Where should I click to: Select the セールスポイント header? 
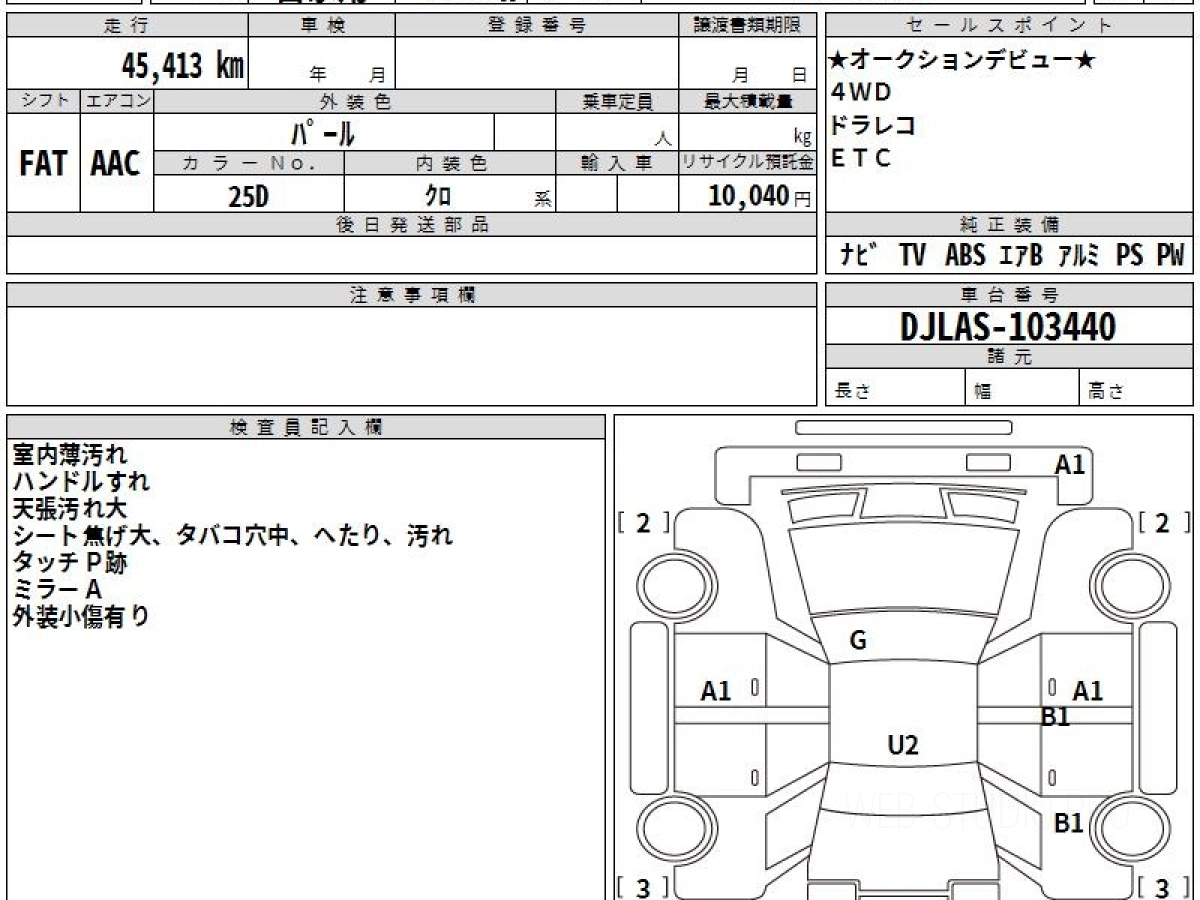(1009, 26)
